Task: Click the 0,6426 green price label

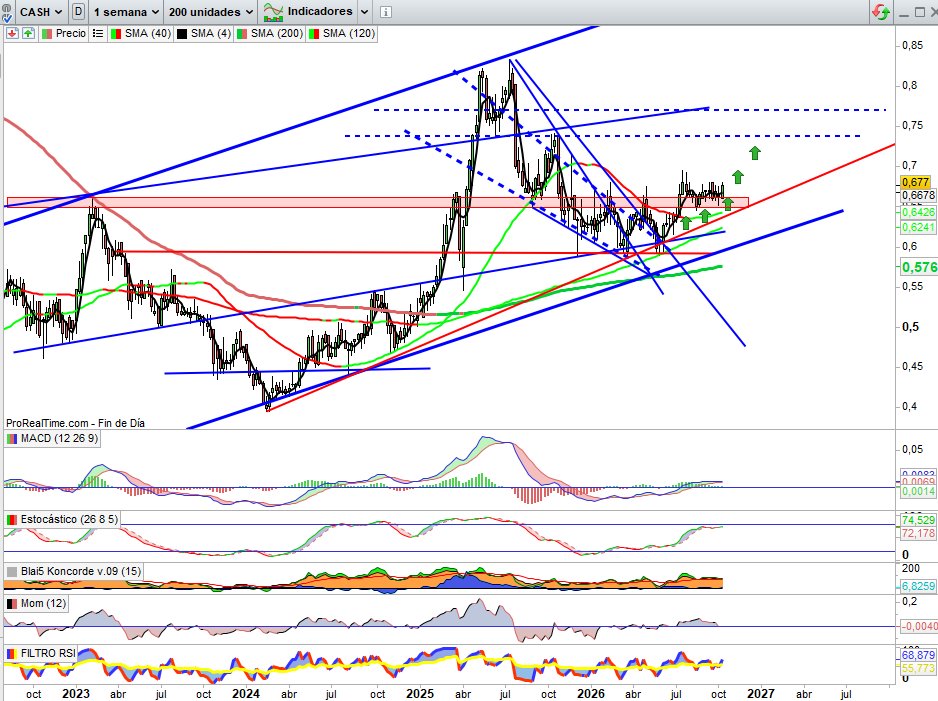Action: [x=918, y=212]
